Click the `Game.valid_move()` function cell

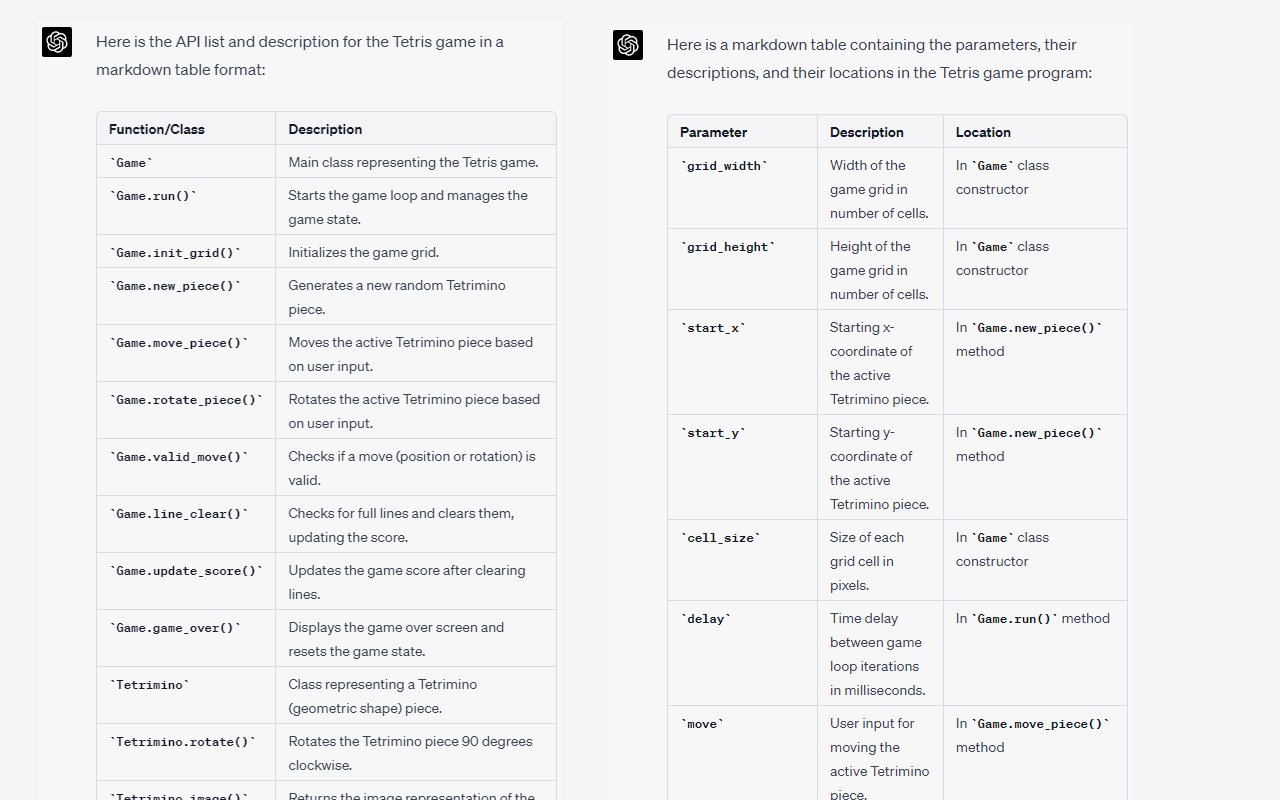(x=178, y=456)
